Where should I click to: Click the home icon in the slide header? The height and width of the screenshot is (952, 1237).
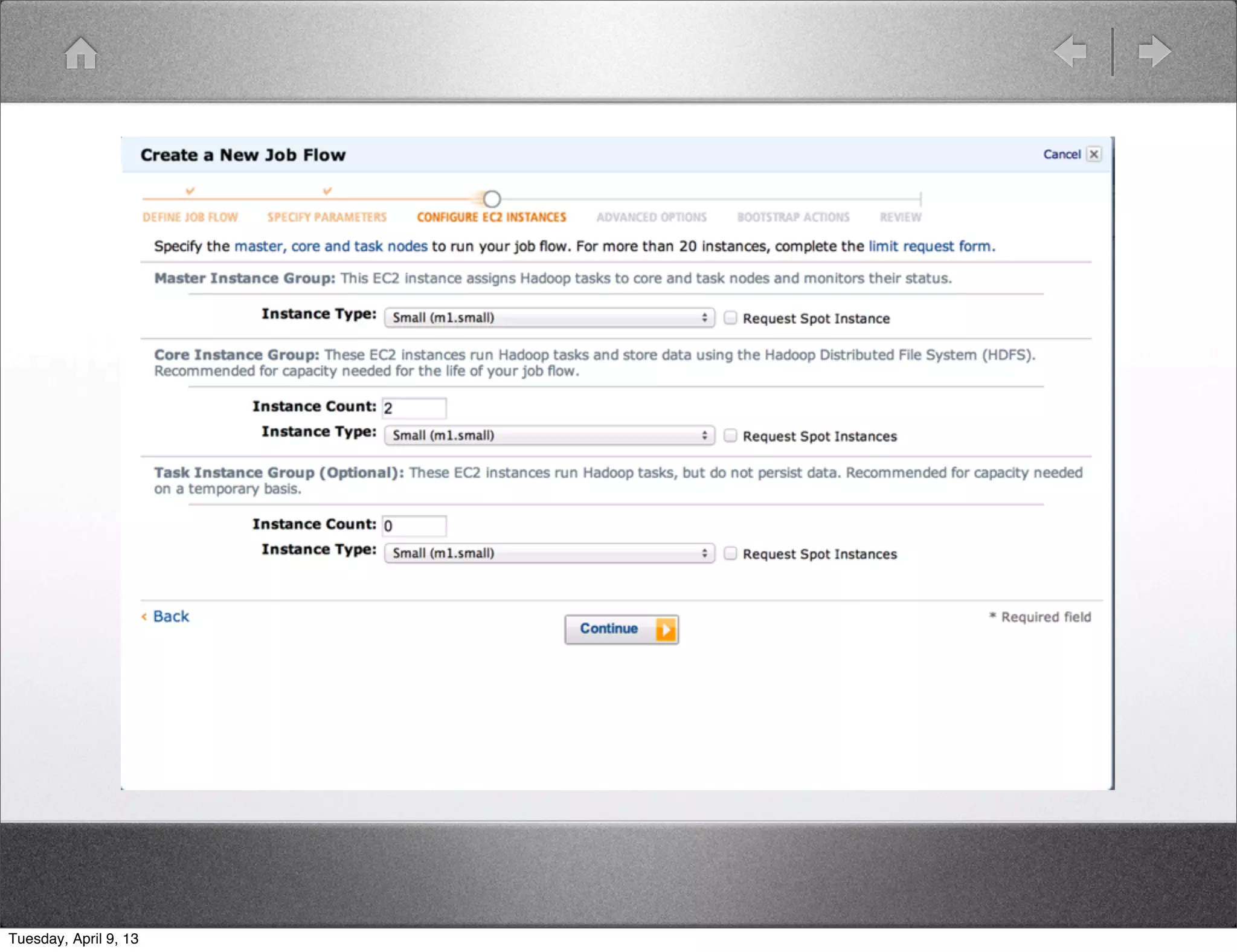pos(81,53)
